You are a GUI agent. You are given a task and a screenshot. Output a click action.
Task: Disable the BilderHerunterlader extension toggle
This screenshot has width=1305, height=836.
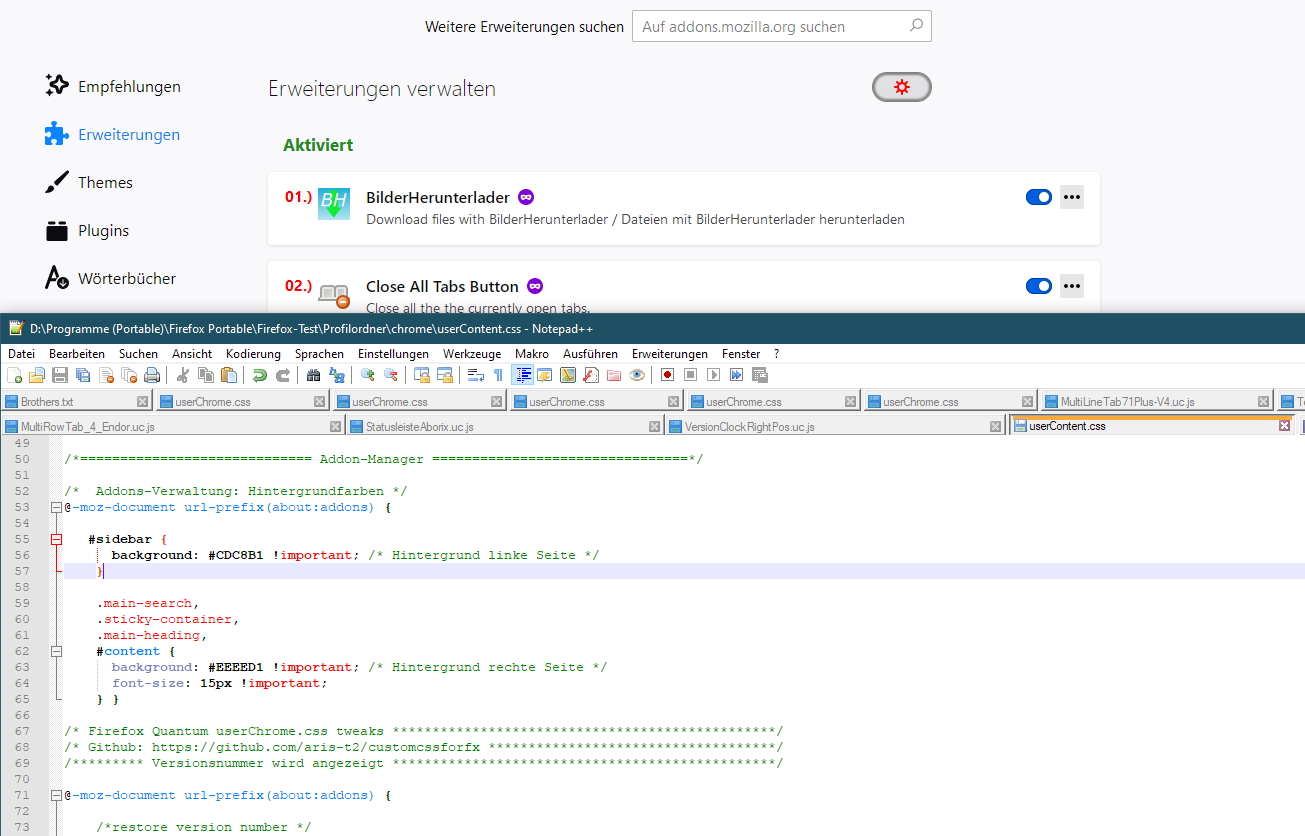[1039, 198]
